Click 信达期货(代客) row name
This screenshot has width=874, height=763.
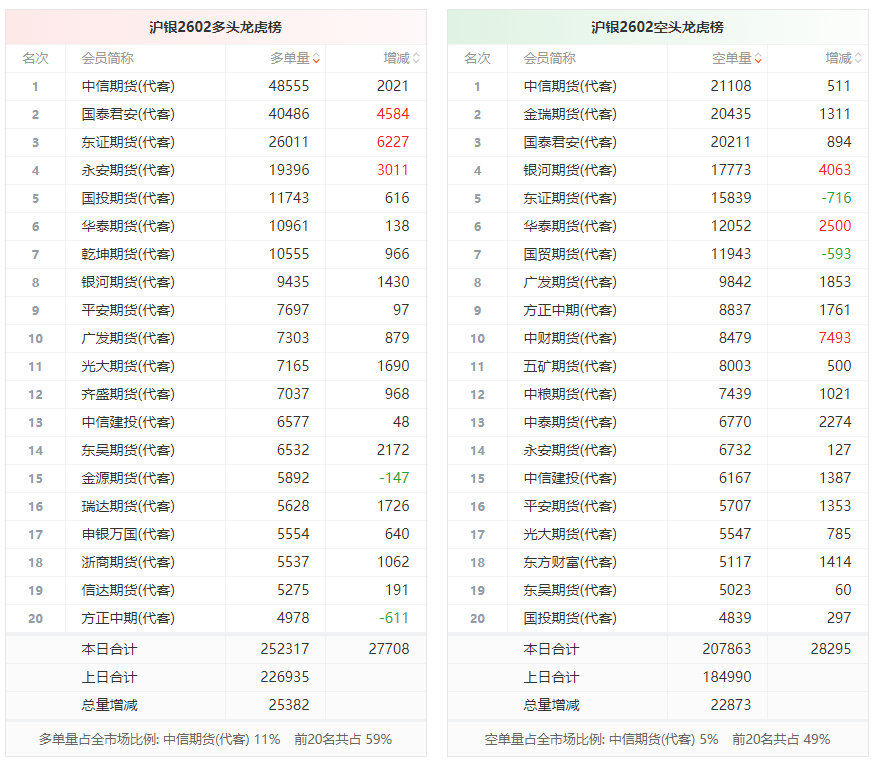pos(128,590)
